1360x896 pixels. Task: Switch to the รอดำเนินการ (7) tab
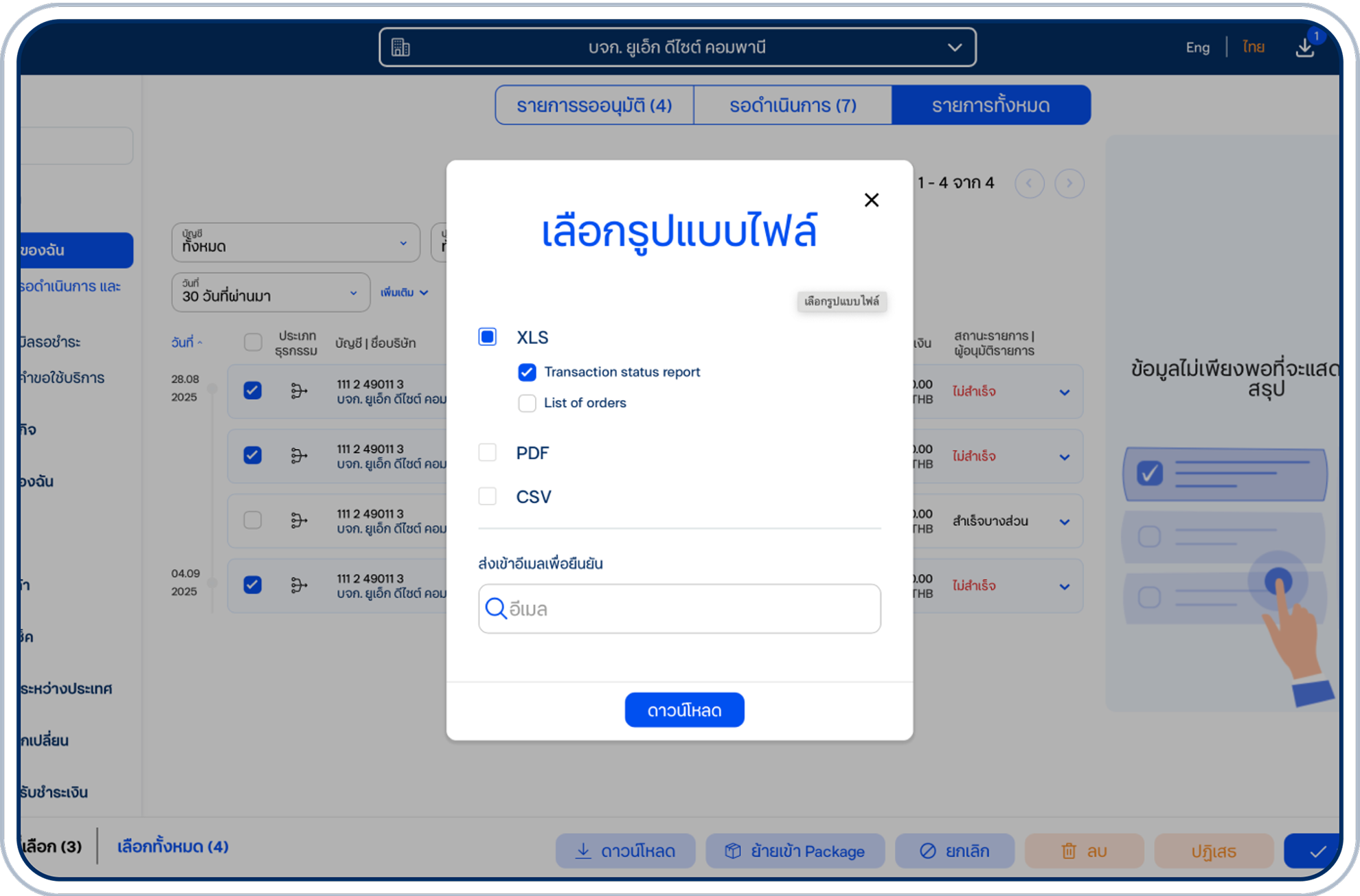coord(793,104)
